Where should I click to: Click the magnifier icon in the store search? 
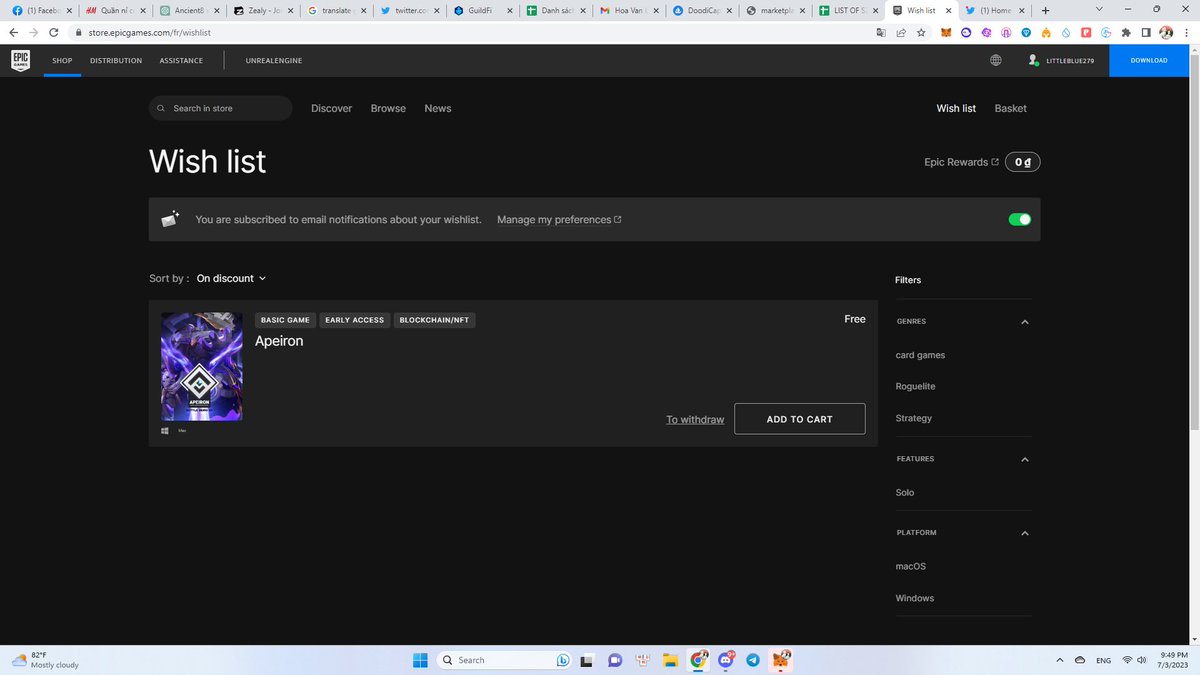[161, 108]
